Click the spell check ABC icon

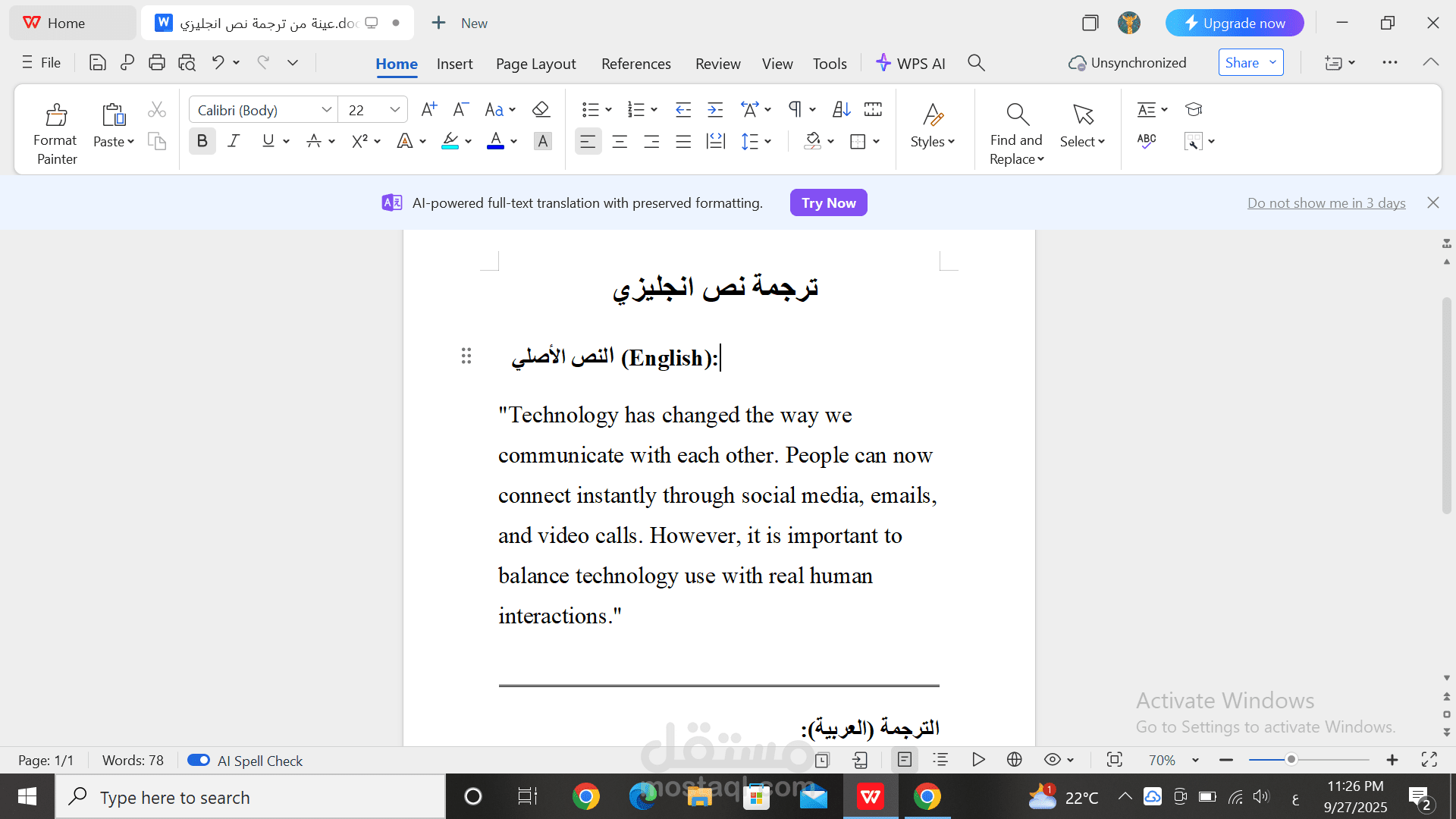point(1147,141)
